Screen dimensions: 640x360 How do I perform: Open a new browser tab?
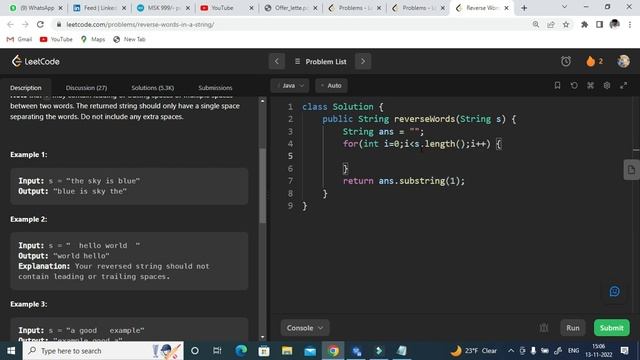tap(524, 8)
